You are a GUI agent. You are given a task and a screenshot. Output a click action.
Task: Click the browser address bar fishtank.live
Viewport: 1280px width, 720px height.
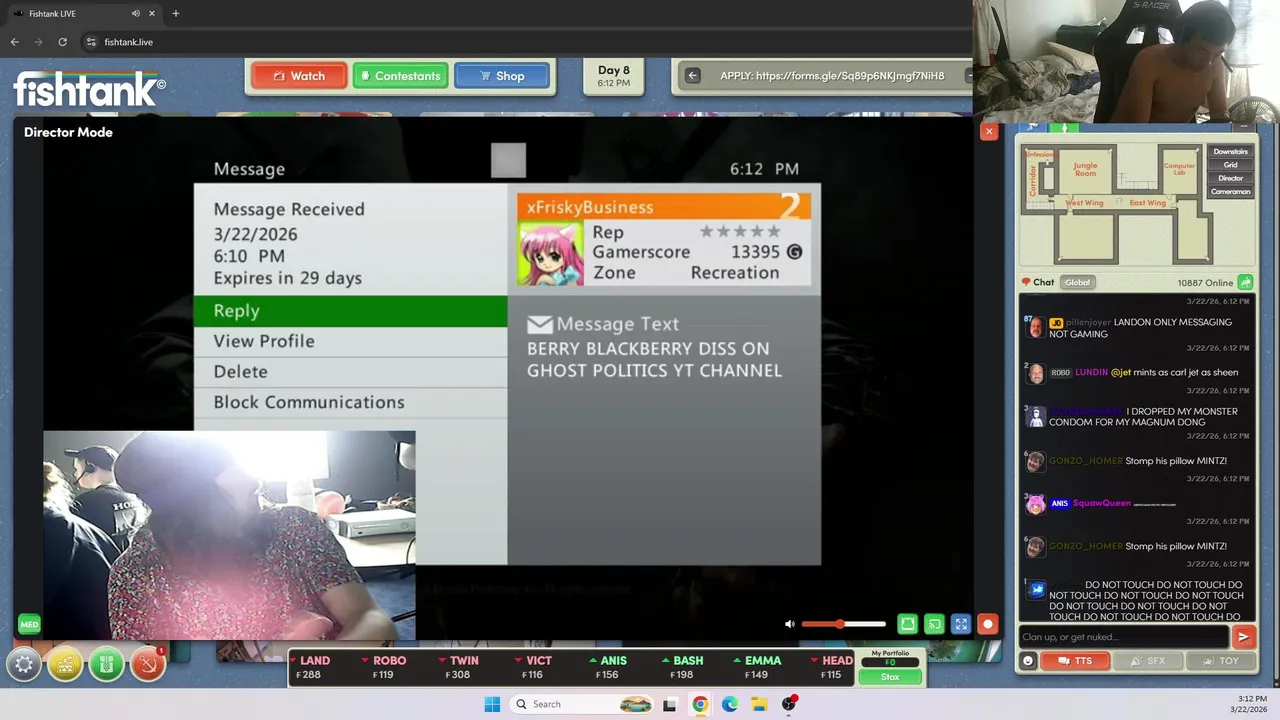point(129,42)
